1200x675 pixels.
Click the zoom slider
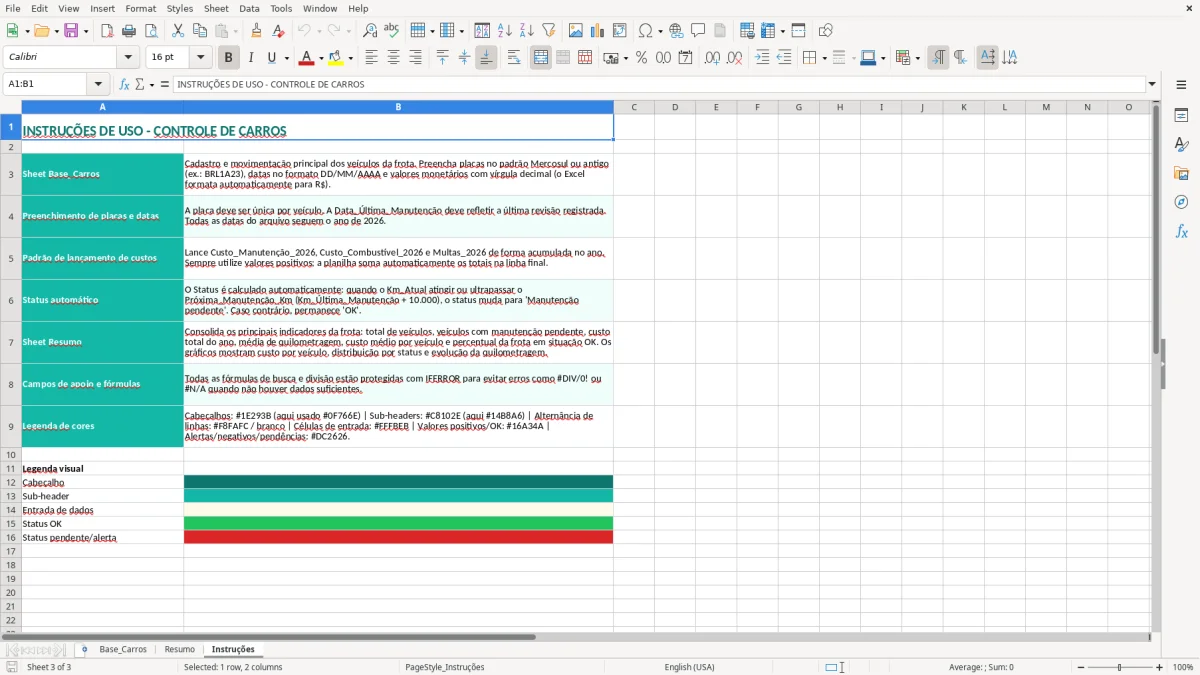point(1119,667)
